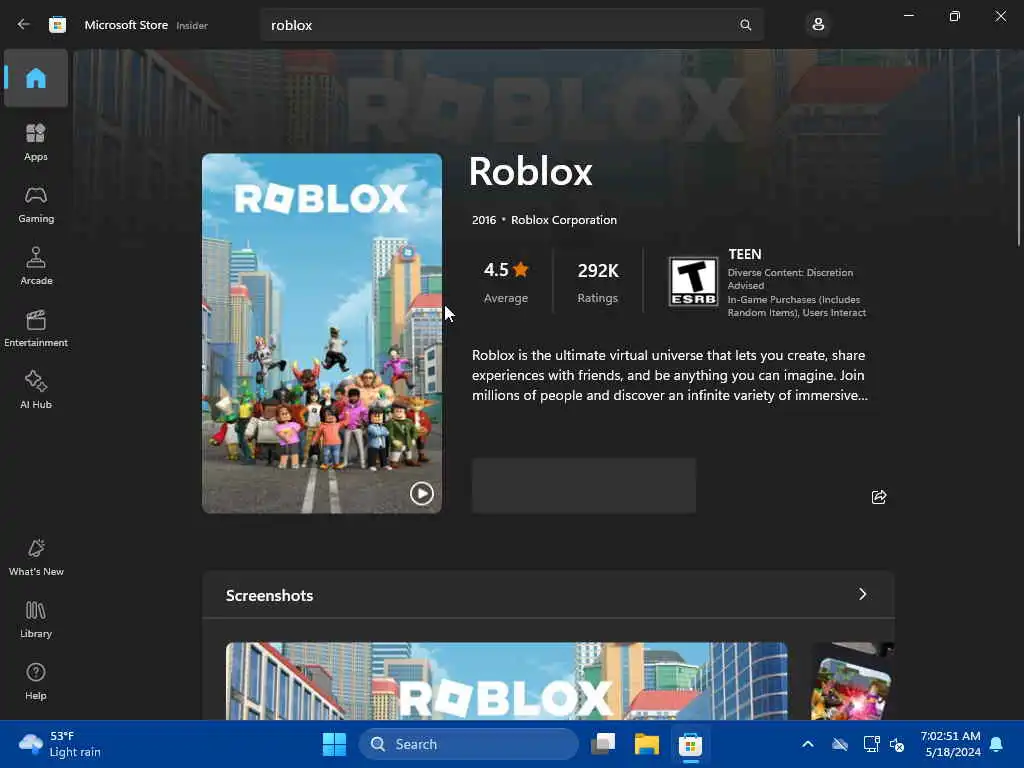Share the Roblox app page

pyautogui.click(x=878, y=497)
